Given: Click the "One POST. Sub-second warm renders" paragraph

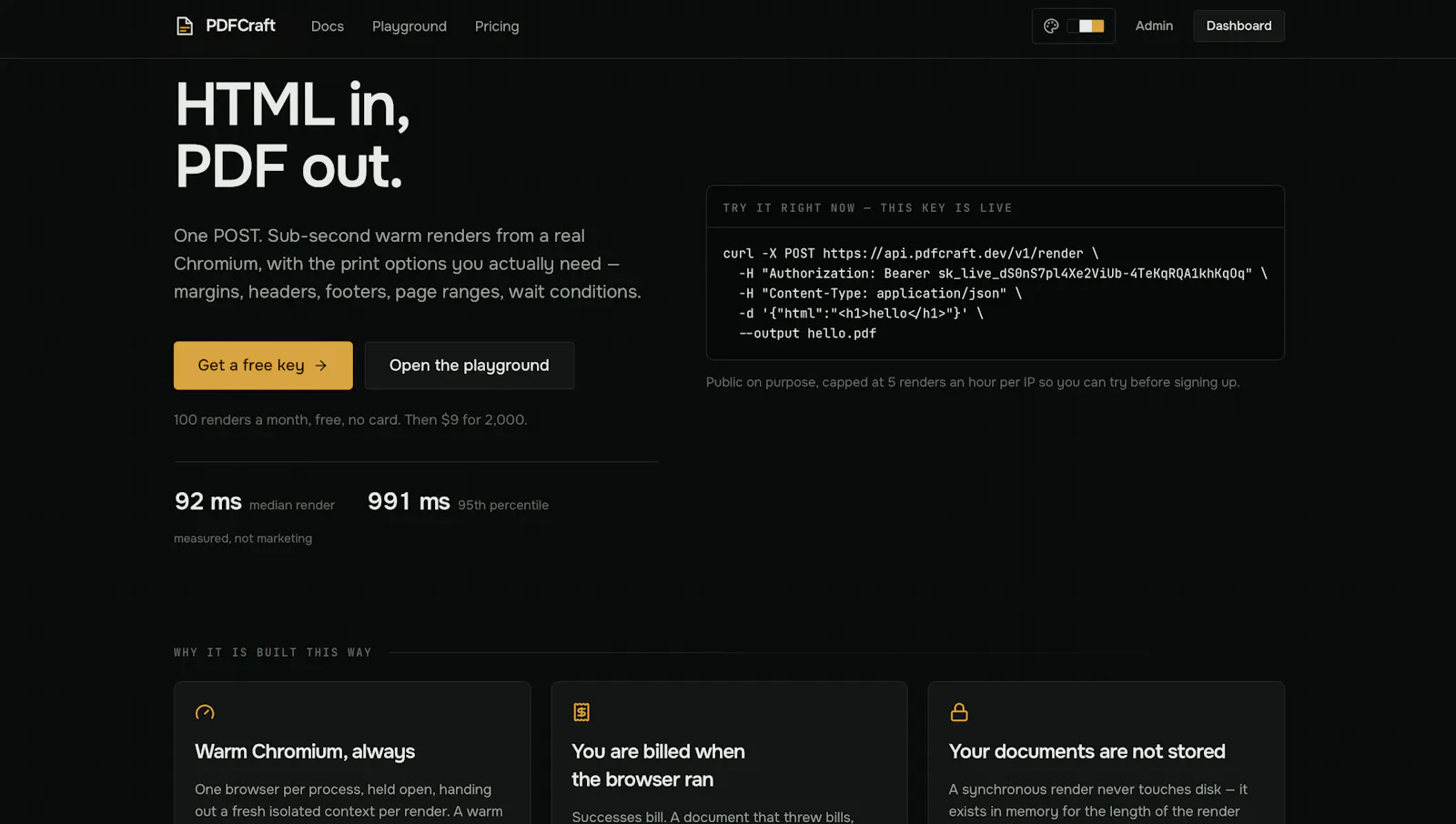Looking at the screenshot, I should point(408,264).
